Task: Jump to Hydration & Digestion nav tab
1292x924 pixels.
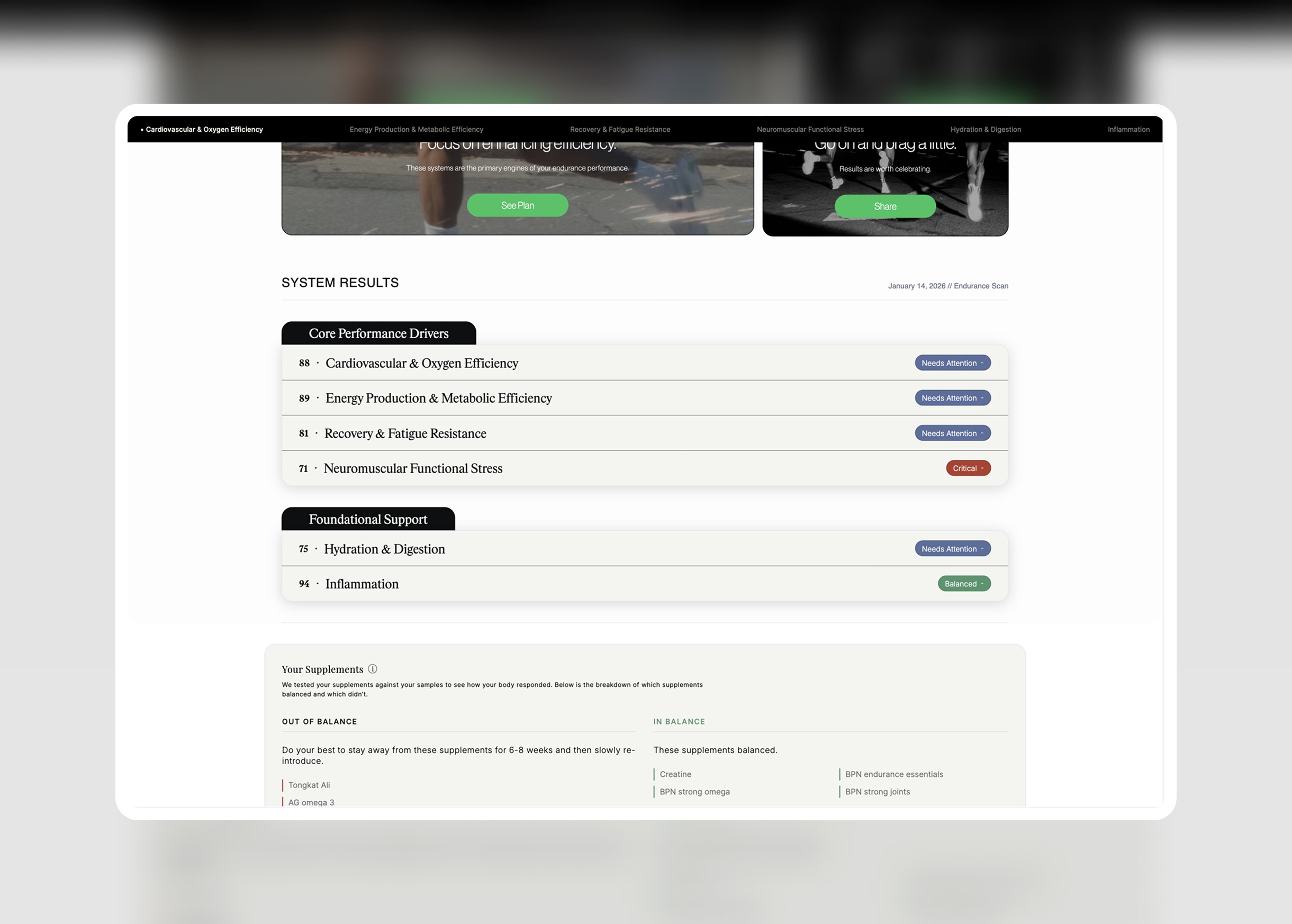Action: coord(986,130)
